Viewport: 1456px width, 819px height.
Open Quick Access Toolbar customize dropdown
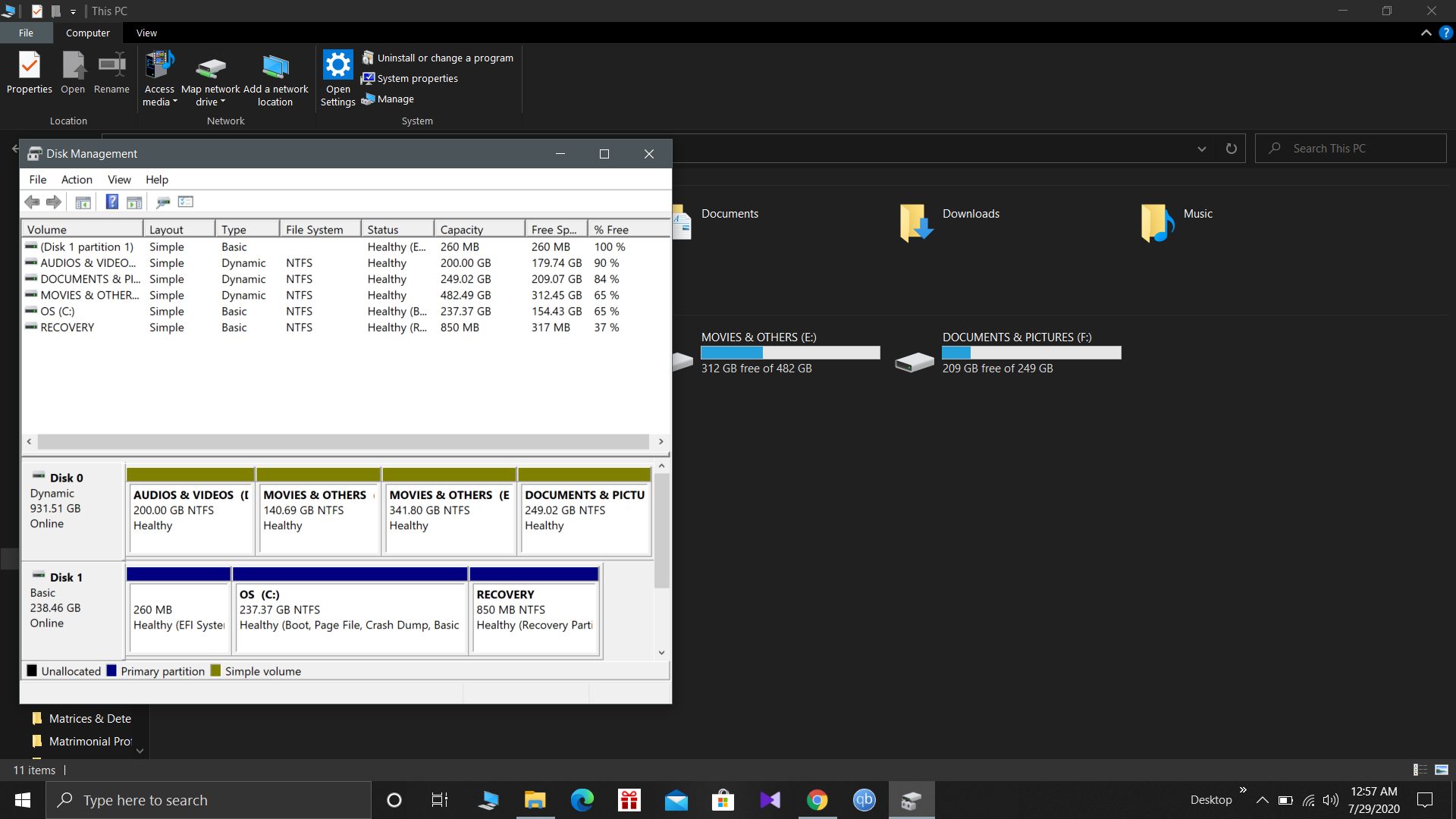coord(73,11)
